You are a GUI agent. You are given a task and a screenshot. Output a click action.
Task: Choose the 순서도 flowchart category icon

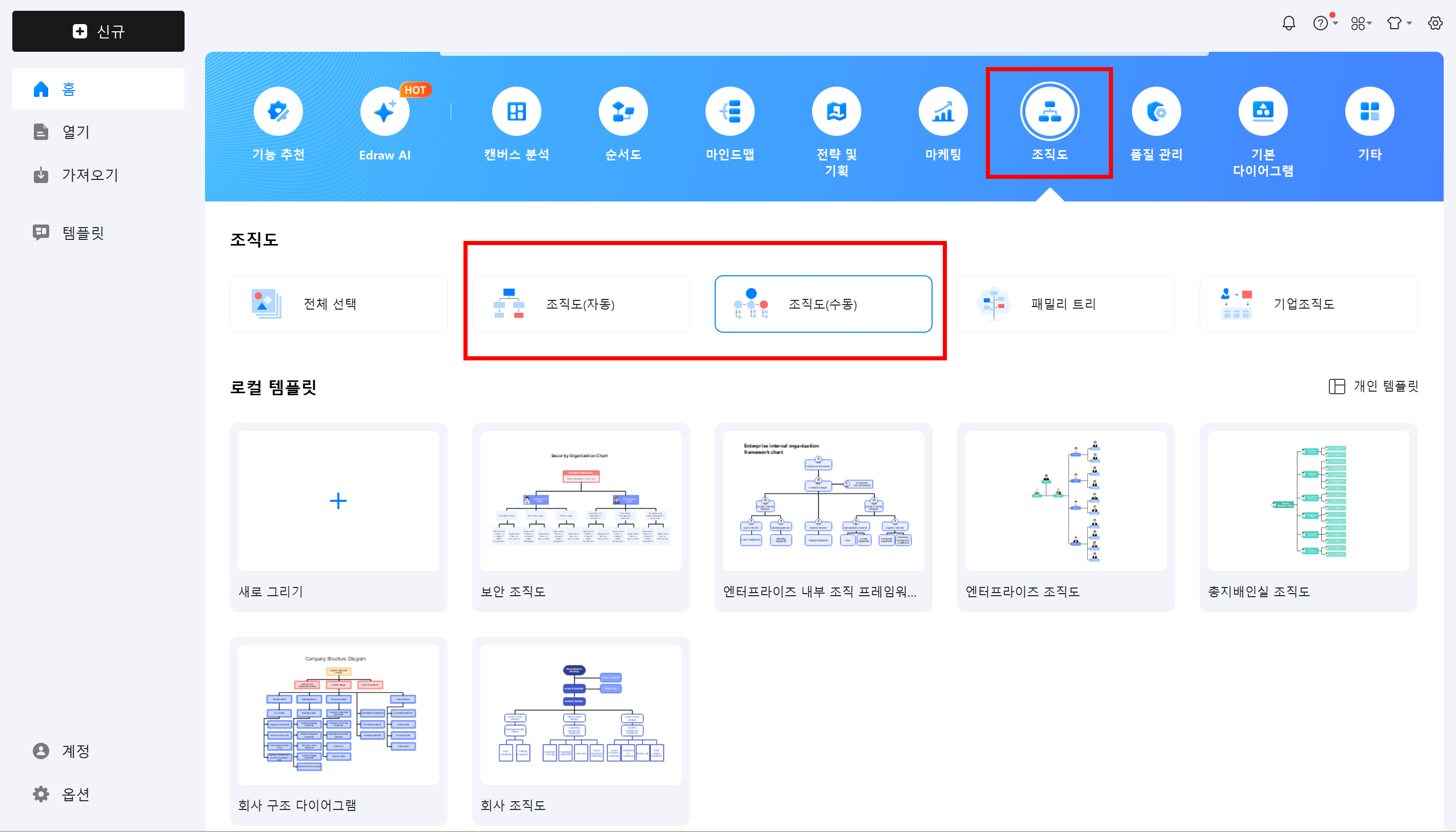(623, 112)
